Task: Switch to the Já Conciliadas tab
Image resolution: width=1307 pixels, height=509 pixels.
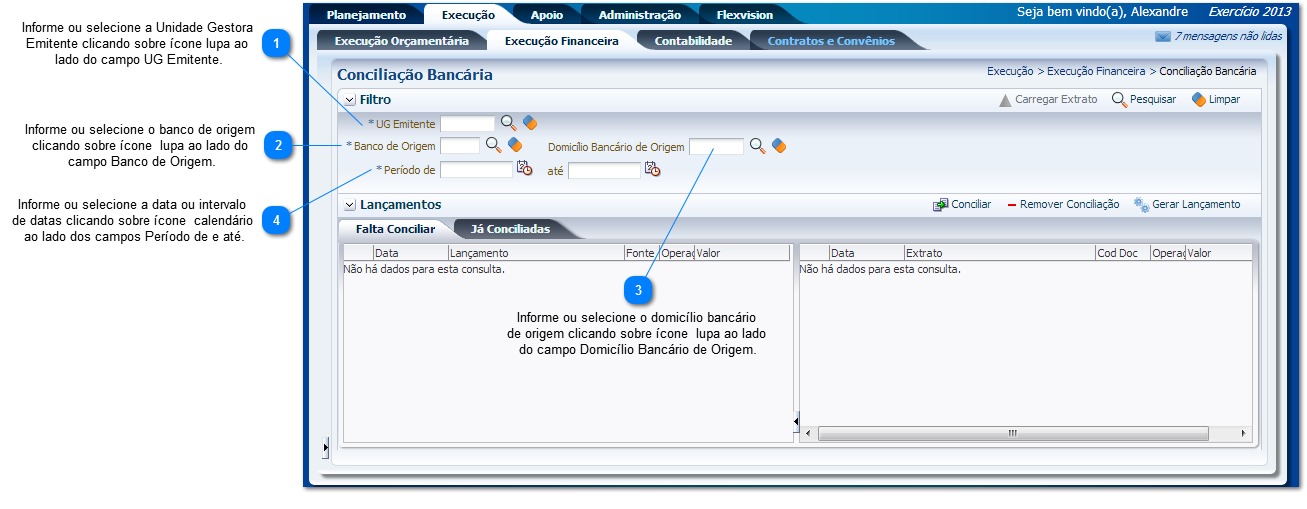Action: pos(510,229)
